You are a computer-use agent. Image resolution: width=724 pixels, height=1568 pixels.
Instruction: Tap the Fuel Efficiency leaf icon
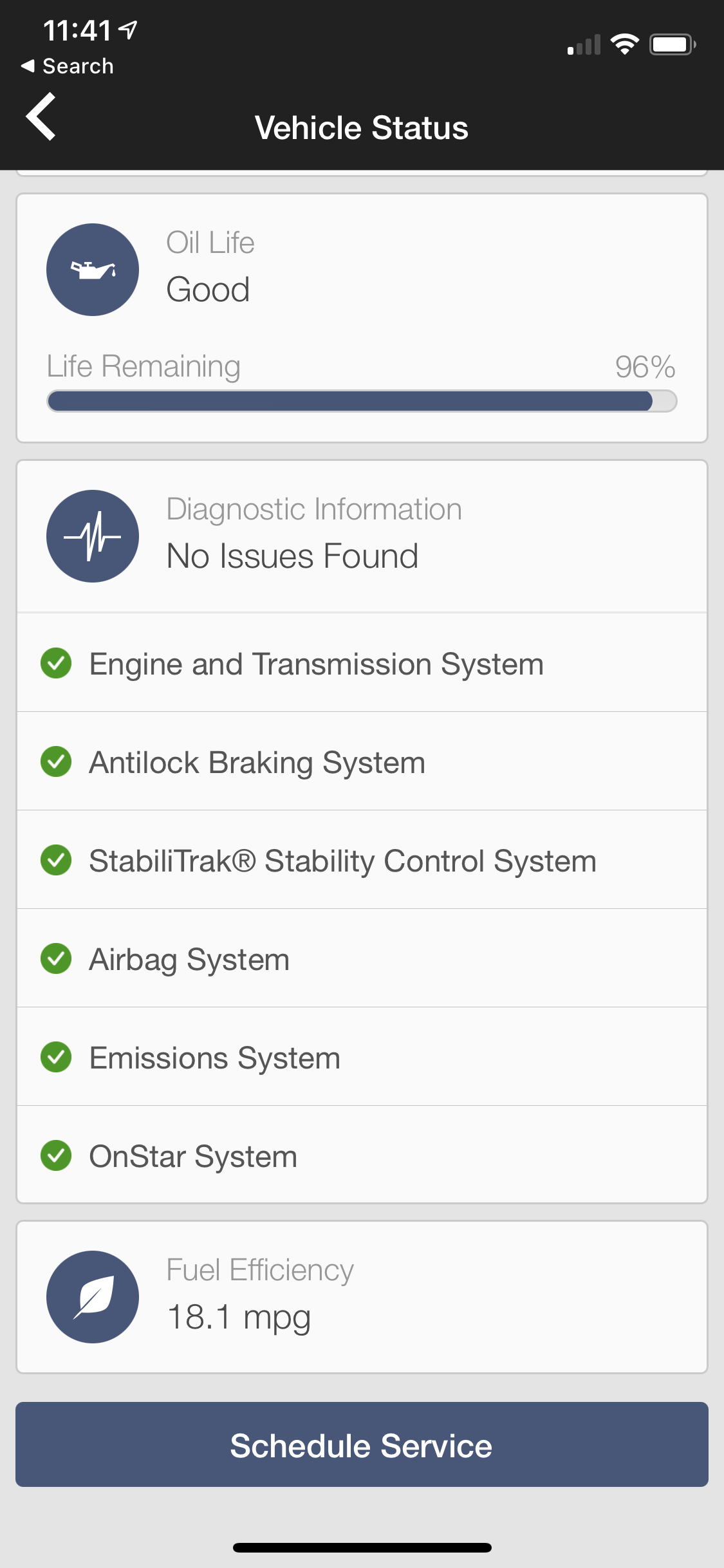point(93,1297)
